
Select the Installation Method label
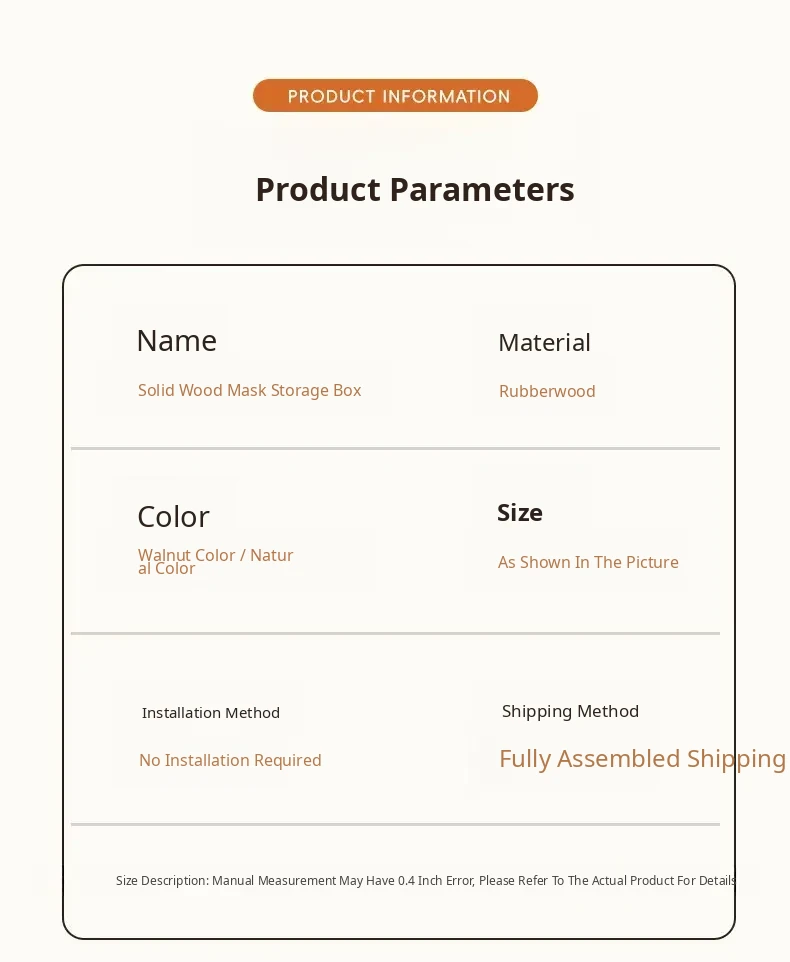[x=210, y=713]
